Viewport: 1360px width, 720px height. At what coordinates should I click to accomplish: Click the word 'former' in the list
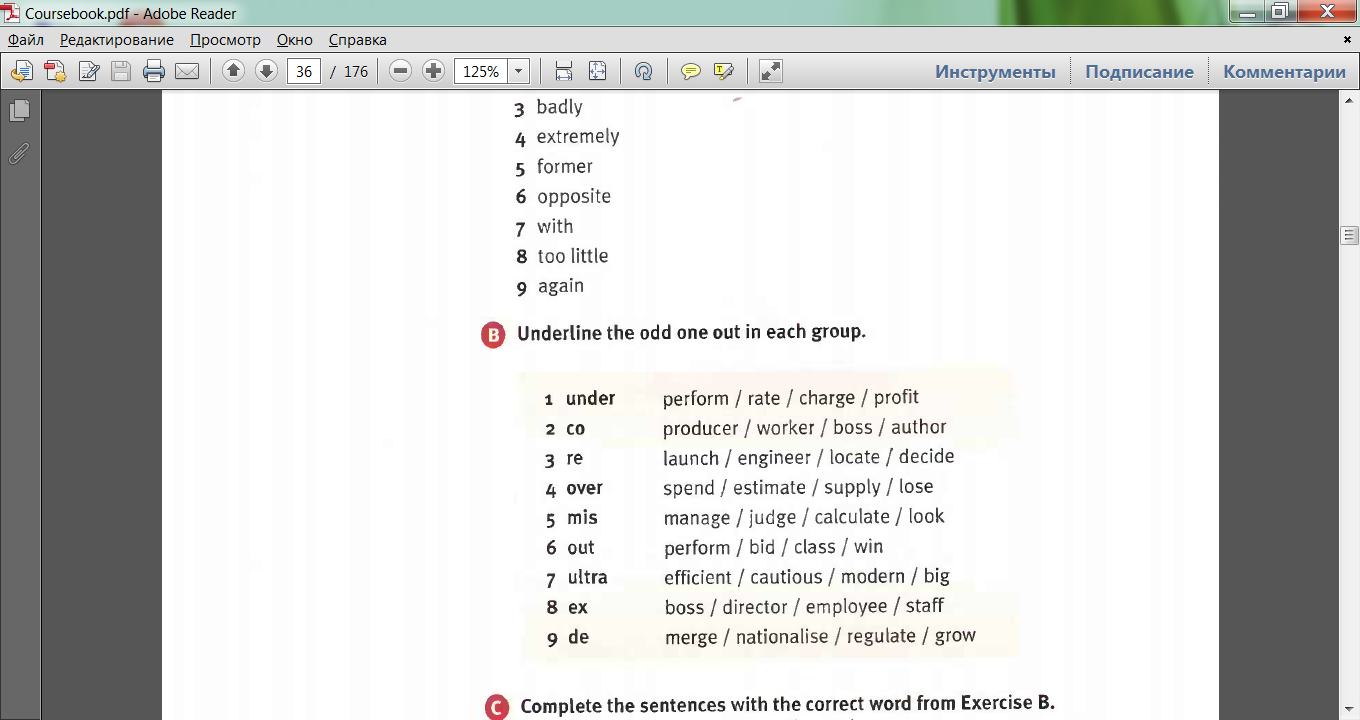(x=565, y=167)
